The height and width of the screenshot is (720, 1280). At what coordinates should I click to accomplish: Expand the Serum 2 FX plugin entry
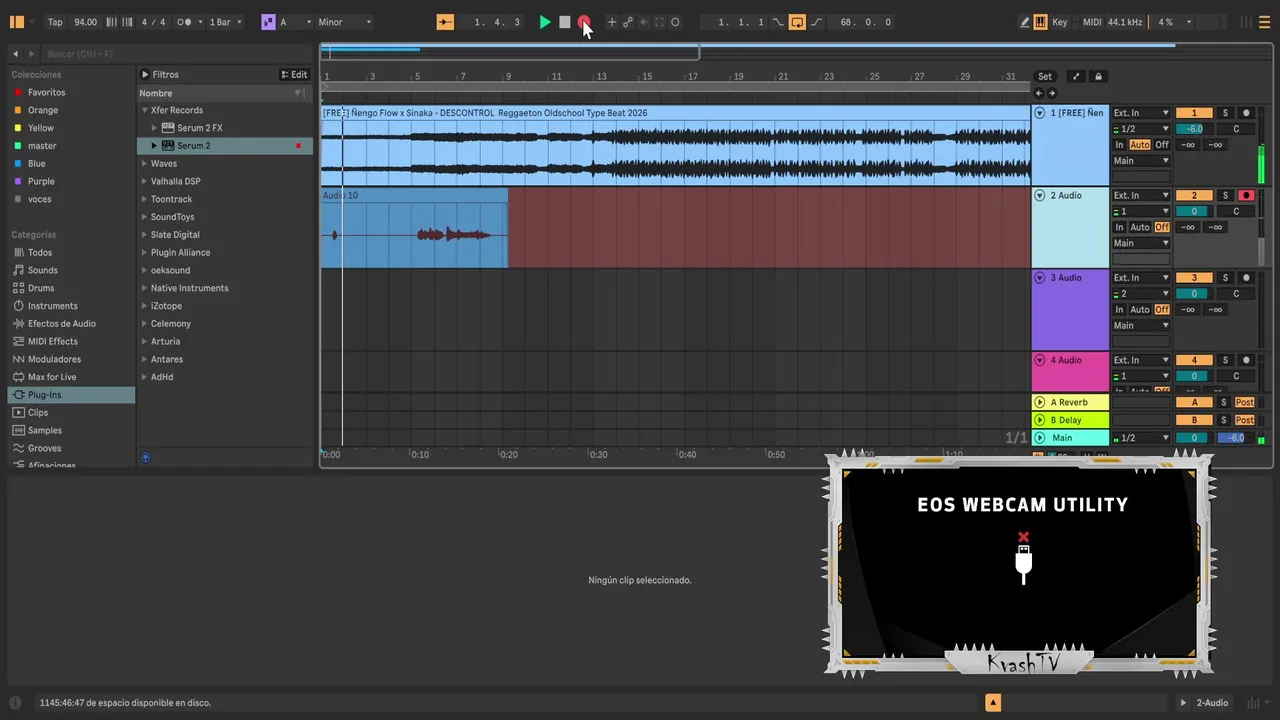155,128
